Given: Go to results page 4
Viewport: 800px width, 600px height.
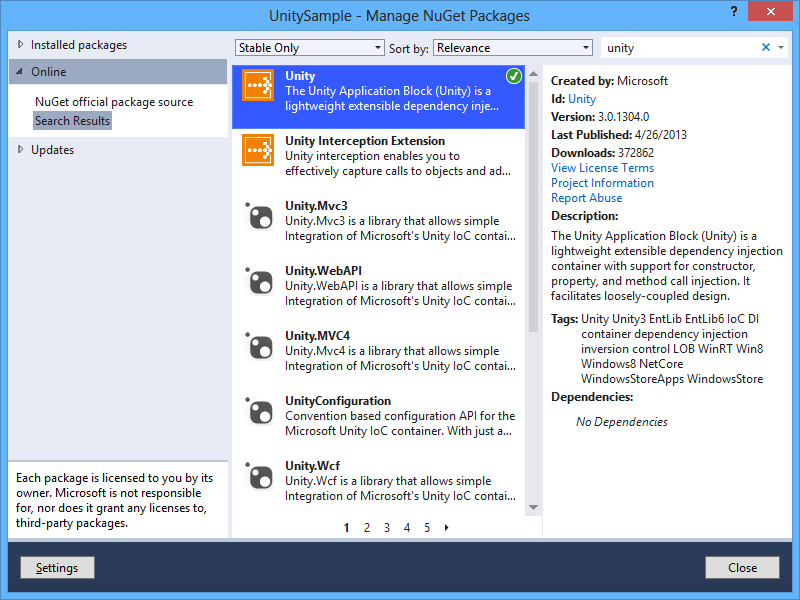Looking at the screenshot, I should pyautogui.click(x=407, y=528).
